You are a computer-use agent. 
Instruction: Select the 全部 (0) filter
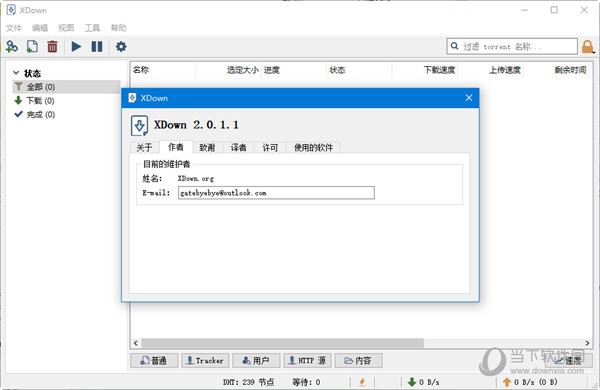click(x=66, y=87)
